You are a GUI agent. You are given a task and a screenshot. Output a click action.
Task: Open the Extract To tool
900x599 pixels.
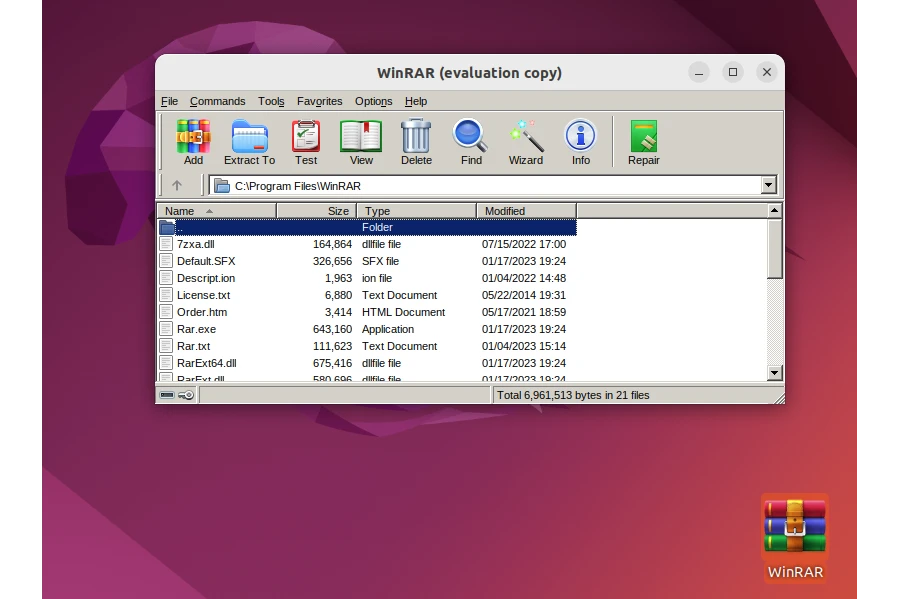pos(249,141)
